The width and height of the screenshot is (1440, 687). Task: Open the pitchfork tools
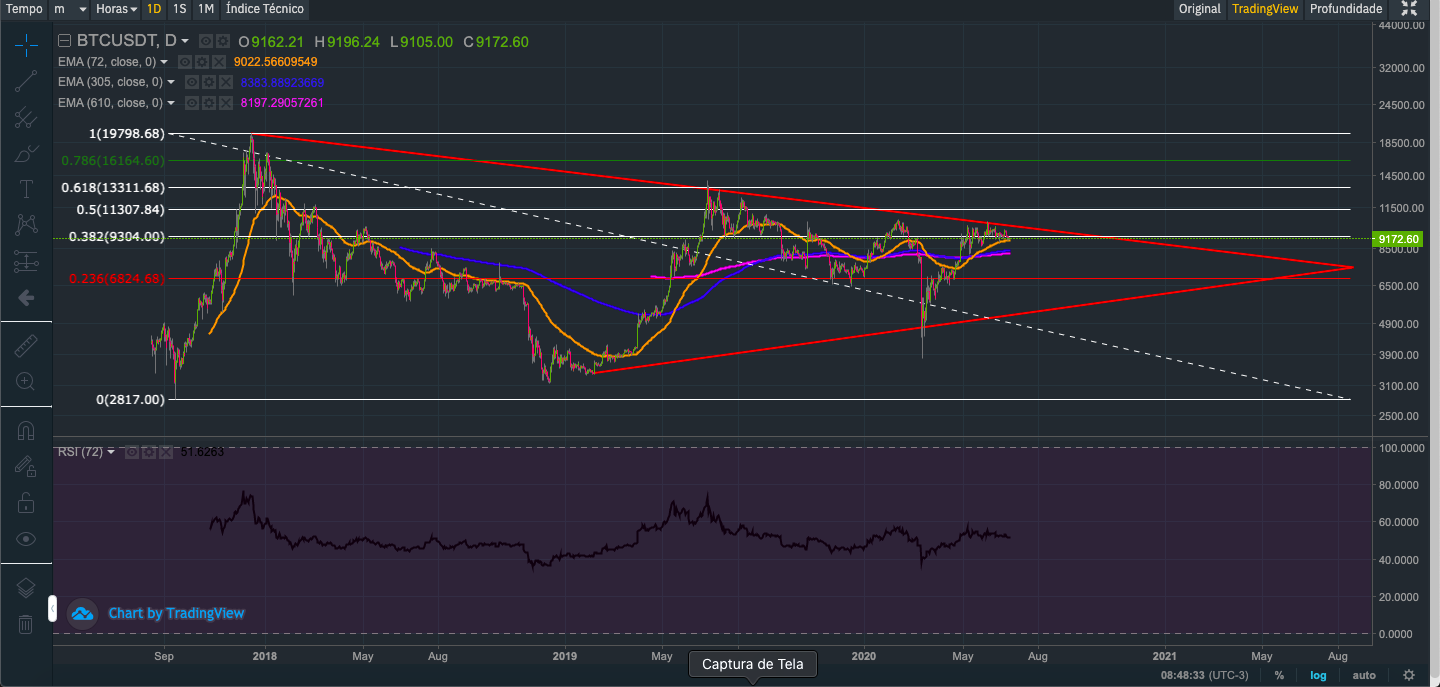(x=26, y=118)
